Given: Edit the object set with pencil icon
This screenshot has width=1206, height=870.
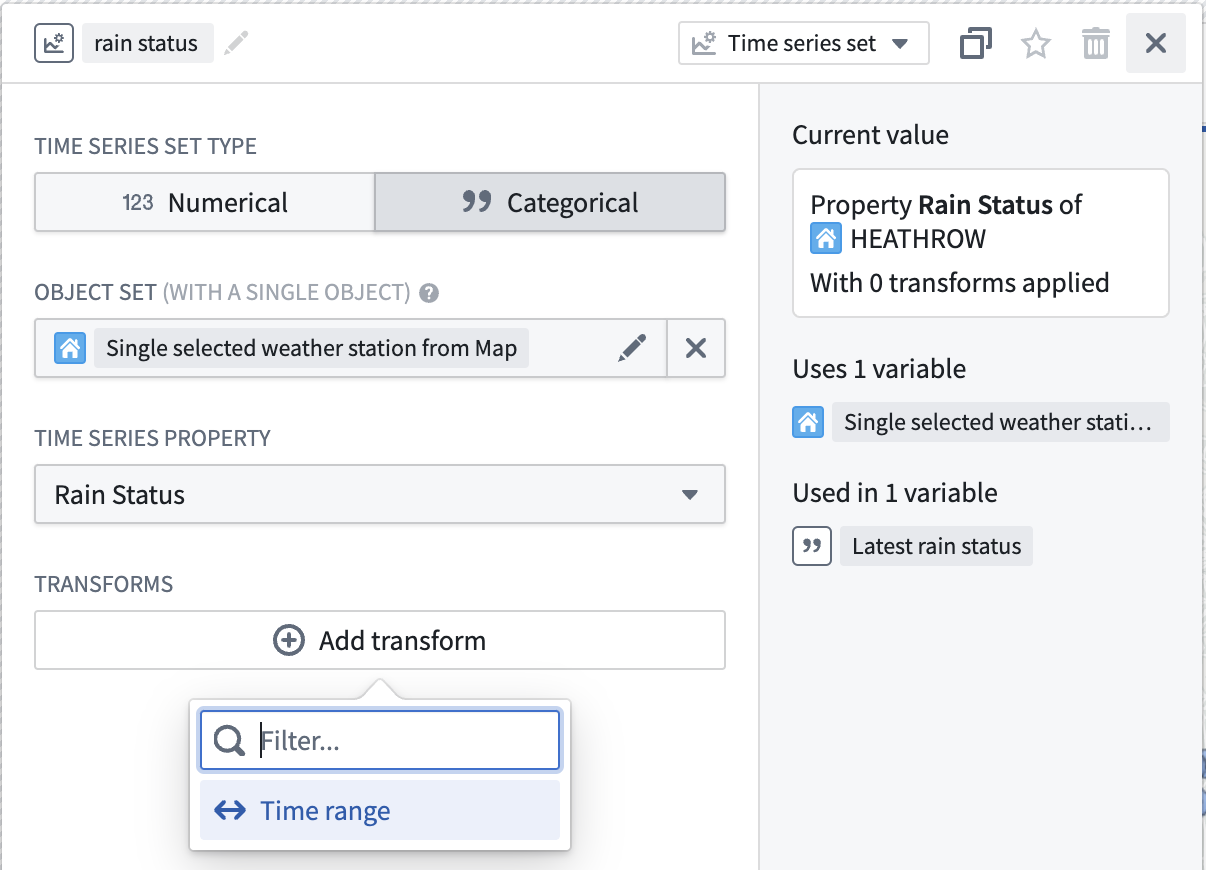Looking at the screenshot, I should pos(632,348).
